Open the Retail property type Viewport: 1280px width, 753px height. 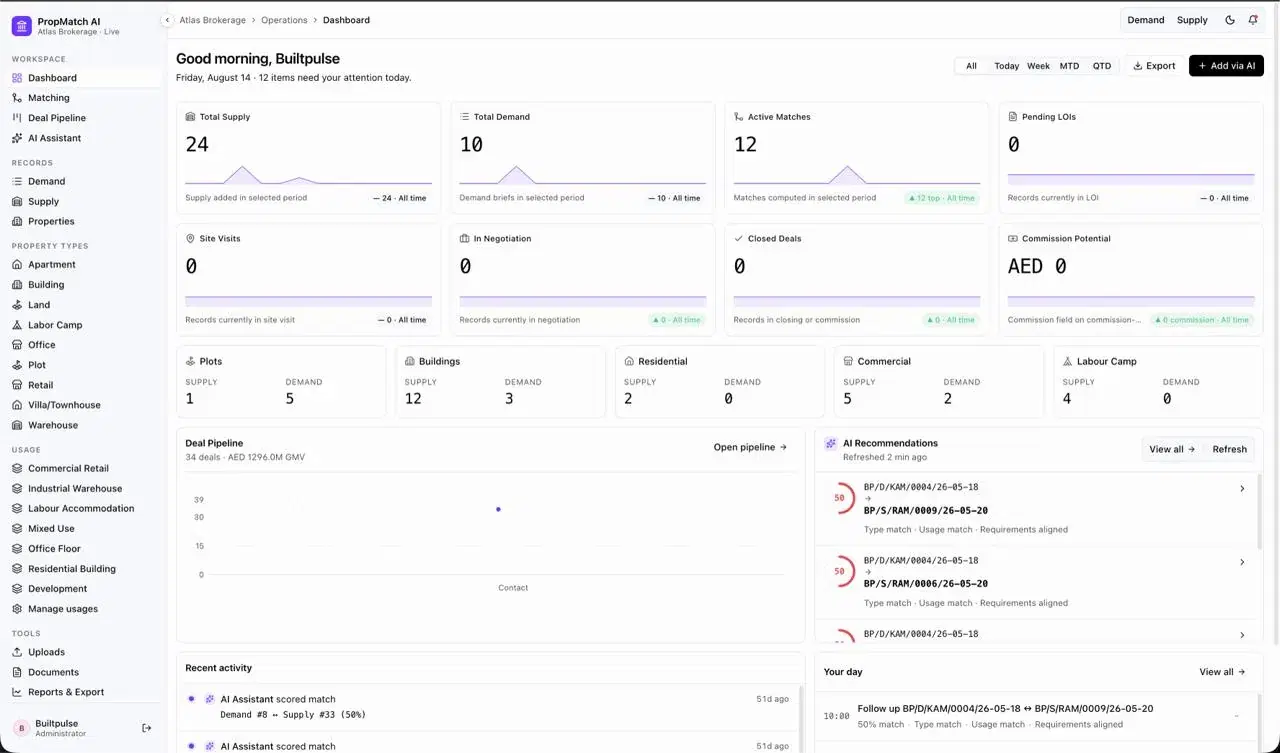pos(82,385)
